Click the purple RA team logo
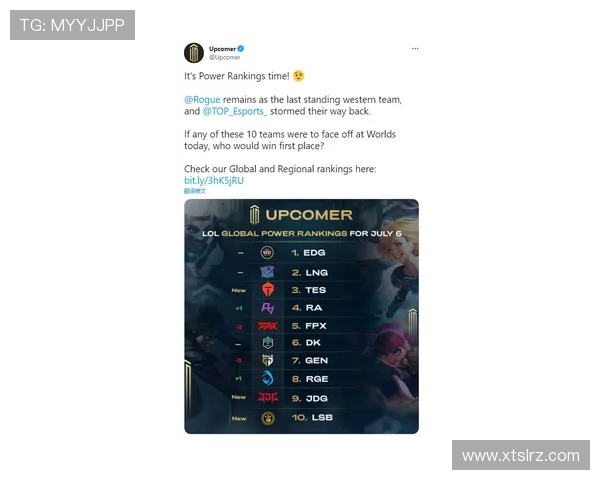Image resolution: width=600 pixels, height=480 pixels. [267, 308]
